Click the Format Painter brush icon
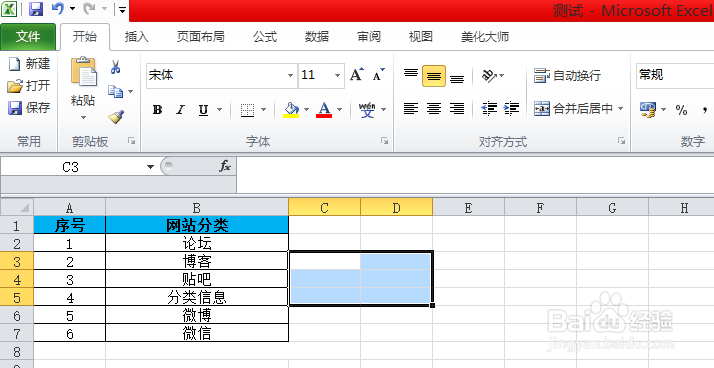Viewport: 714px width, 368px height. point(117,117)
